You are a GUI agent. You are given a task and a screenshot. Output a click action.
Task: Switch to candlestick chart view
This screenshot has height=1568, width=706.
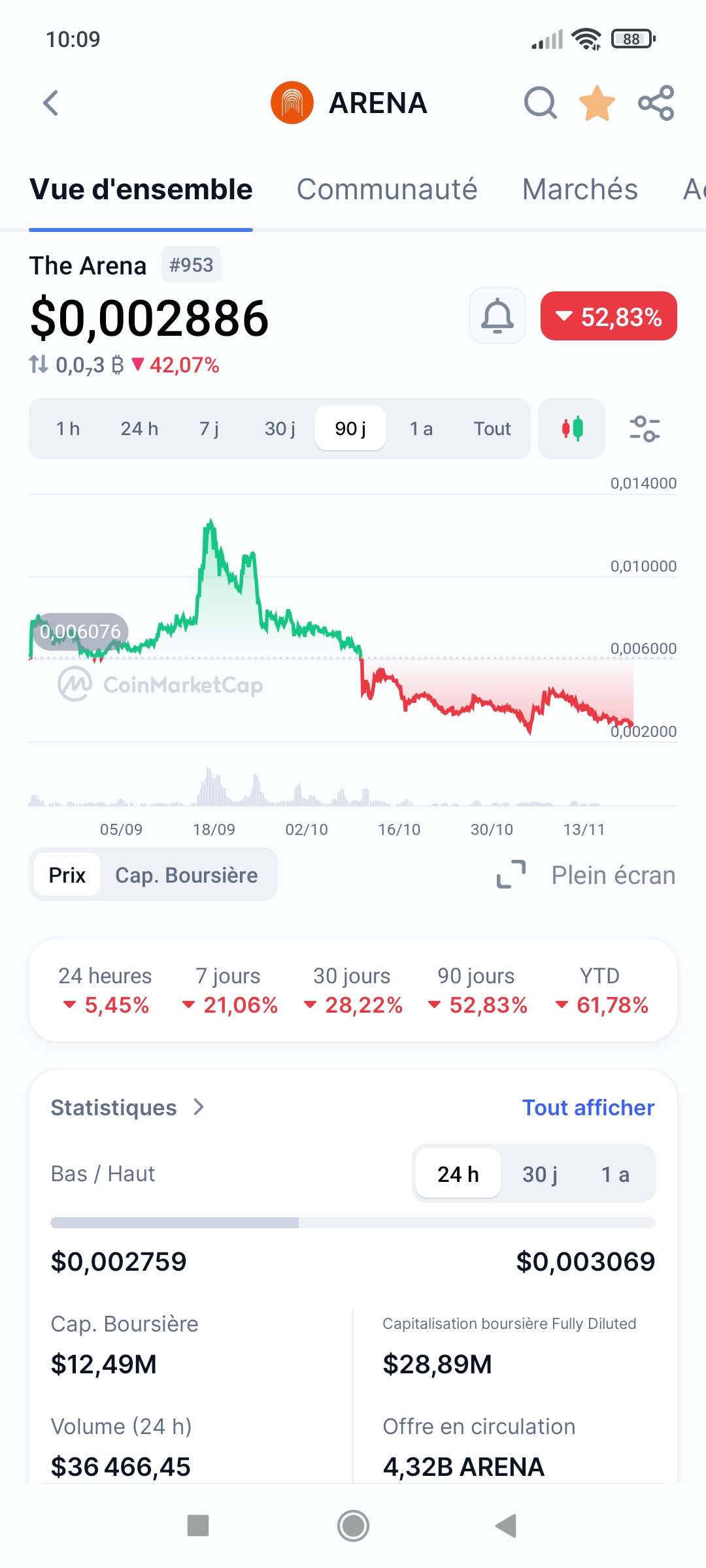coord(572,429)
